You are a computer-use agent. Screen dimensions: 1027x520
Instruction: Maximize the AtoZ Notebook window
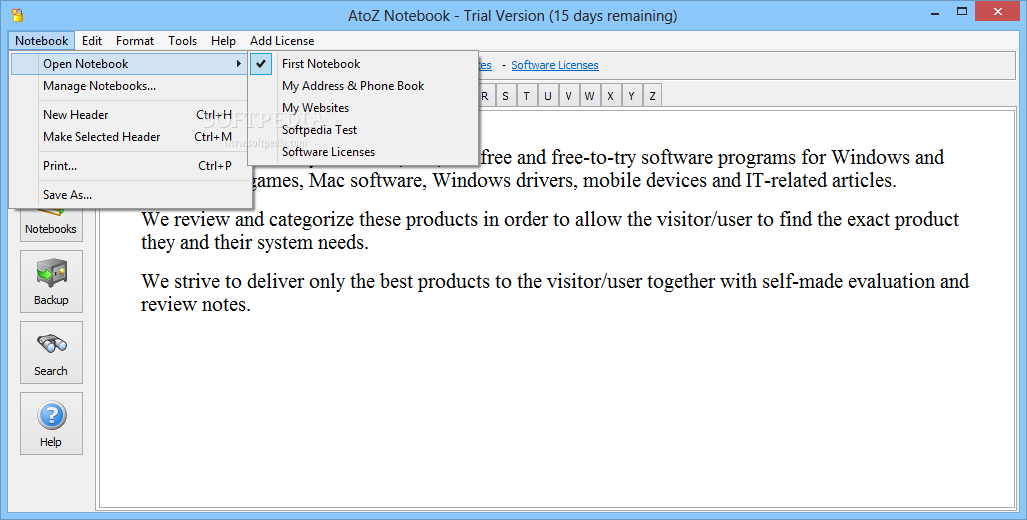(x=962, y=11)
